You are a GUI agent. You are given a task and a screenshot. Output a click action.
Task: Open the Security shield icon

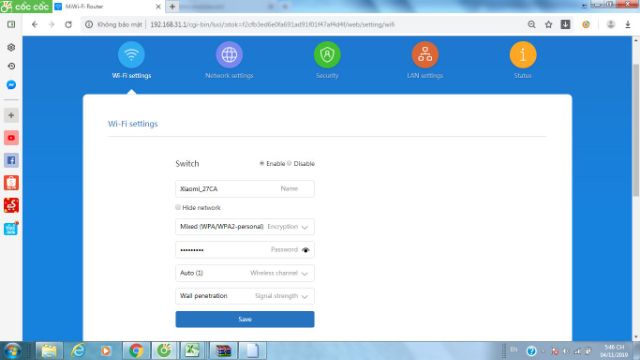pyautogui.click(x=327, y=55)
